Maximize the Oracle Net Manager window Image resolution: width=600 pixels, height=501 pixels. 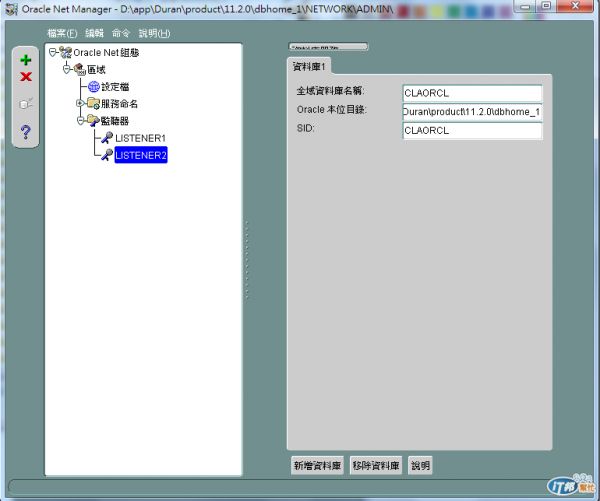(x=547, y=6)
